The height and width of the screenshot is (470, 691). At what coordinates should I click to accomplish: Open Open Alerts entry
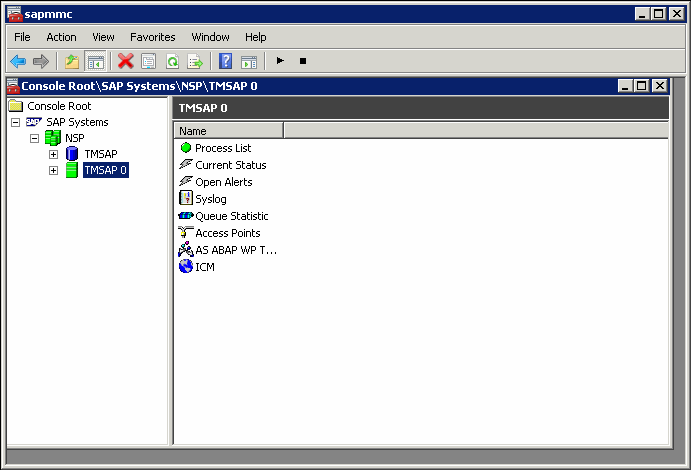[x=223, y=182]
